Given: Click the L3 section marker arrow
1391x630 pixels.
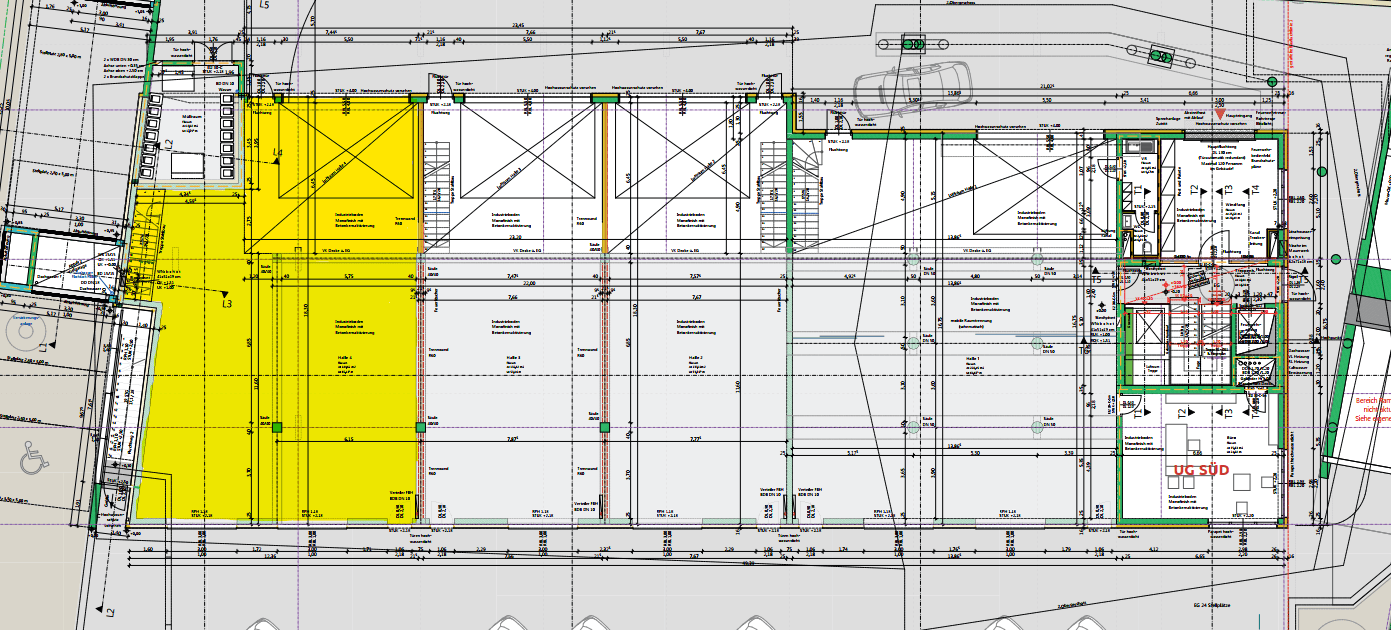Looking at the screenshot, I should (x=225, y=299).
